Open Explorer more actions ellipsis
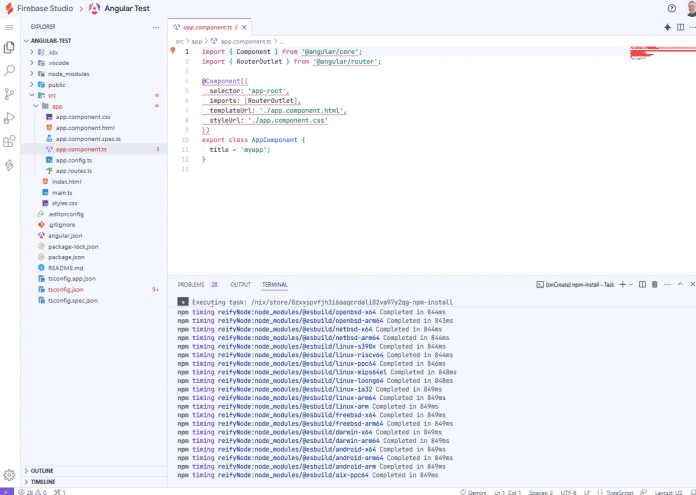Screen dimensions: 696x495 (x=156, y=27)
